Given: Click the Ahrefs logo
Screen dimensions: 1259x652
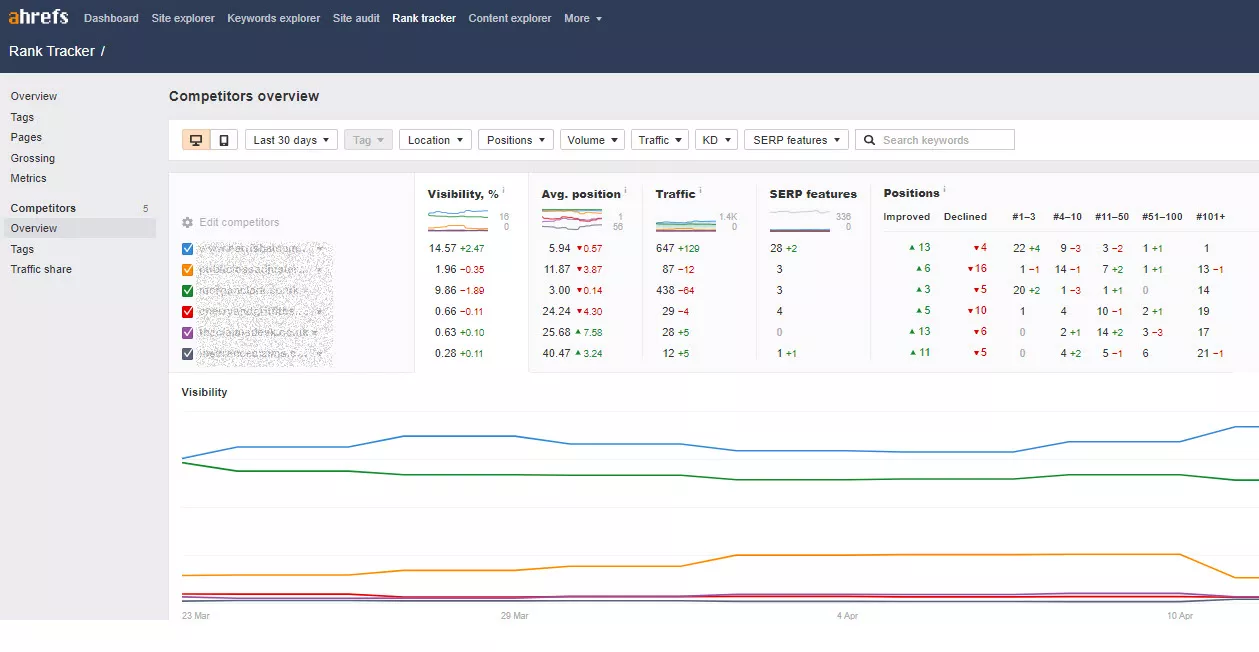Looking at the screenshot, I should 38,18.
